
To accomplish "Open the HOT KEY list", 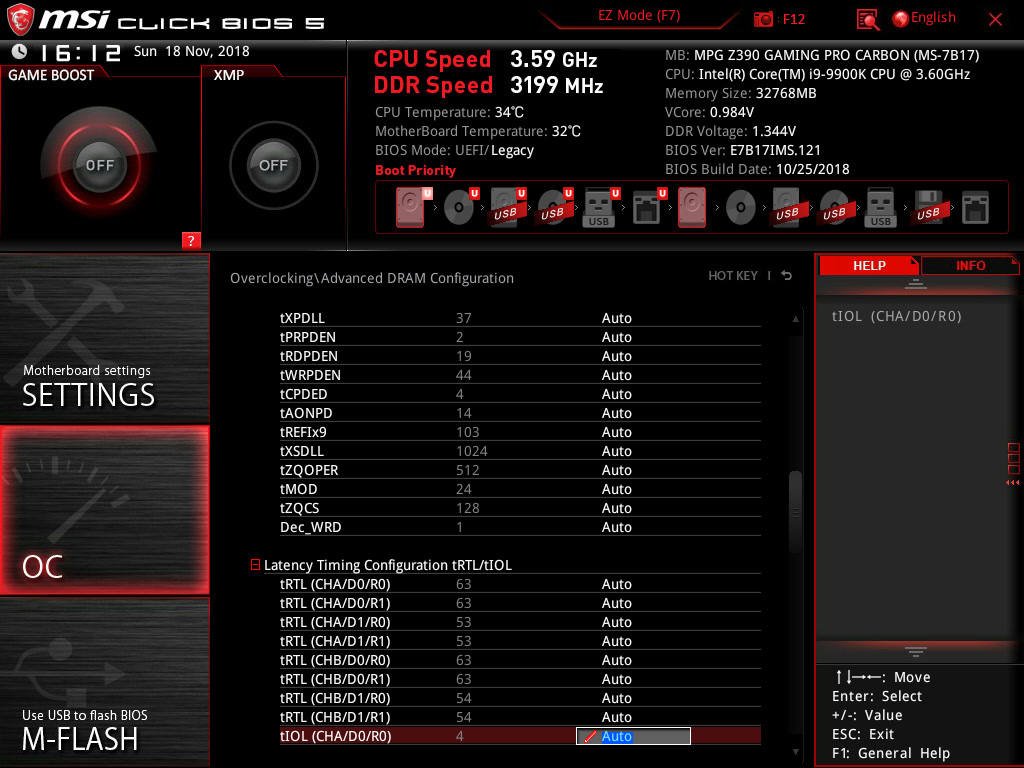I will tap(733, 276).
